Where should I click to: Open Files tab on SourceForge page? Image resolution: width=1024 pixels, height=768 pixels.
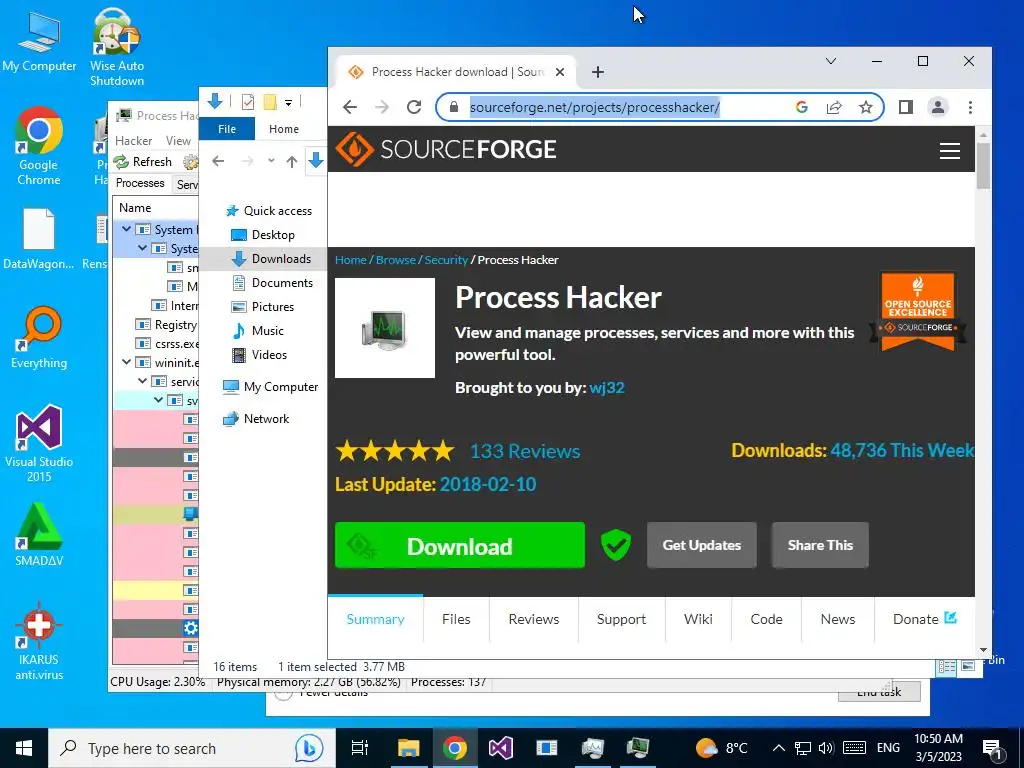(x=456, y=619)
